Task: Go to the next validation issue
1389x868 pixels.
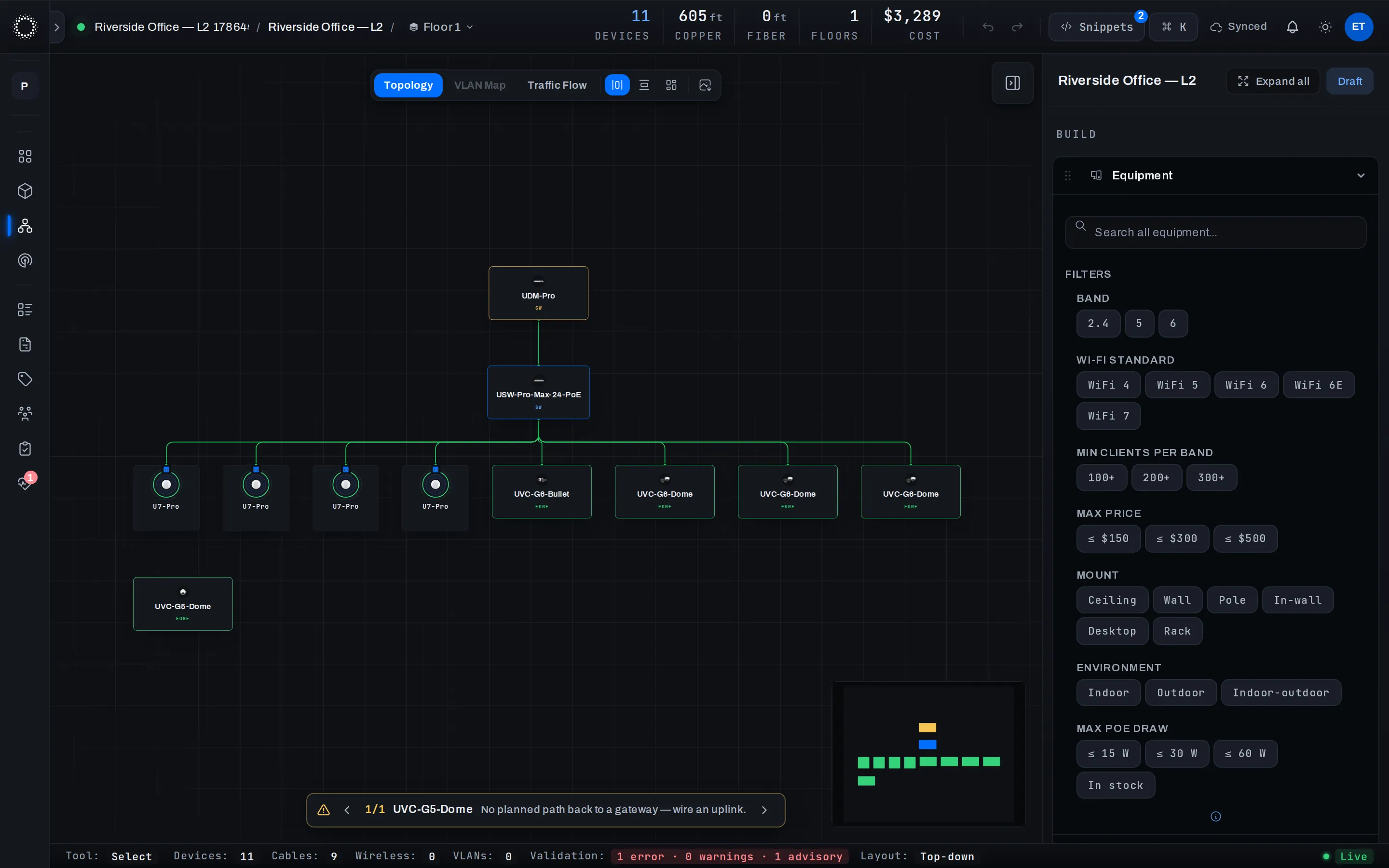Action: tap(764, 810)
